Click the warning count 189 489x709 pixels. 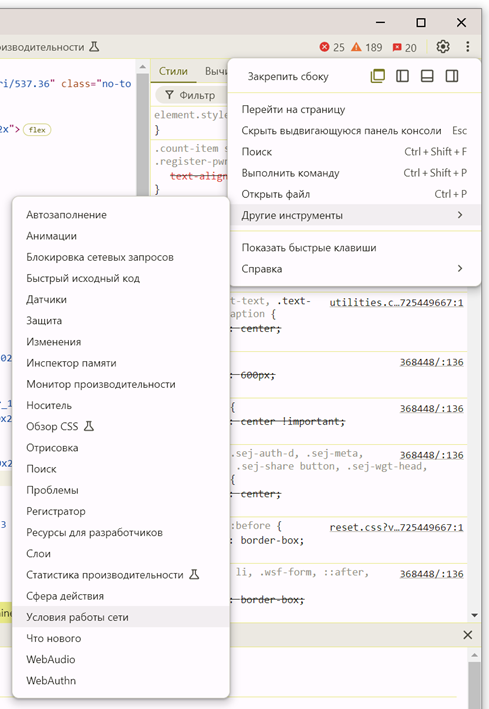(x=367, y=47)
